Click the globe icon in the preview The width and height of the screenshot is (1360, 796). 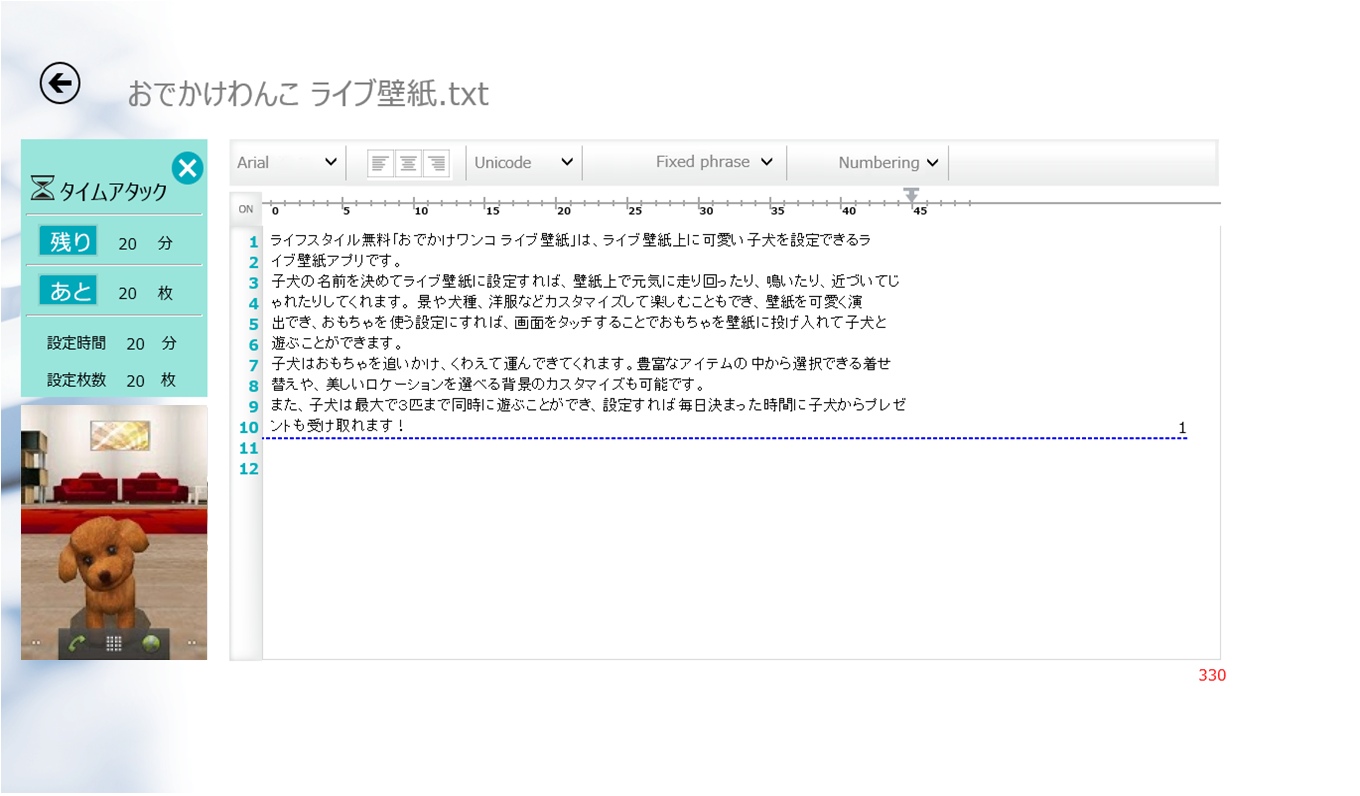[x=151, y=644]
